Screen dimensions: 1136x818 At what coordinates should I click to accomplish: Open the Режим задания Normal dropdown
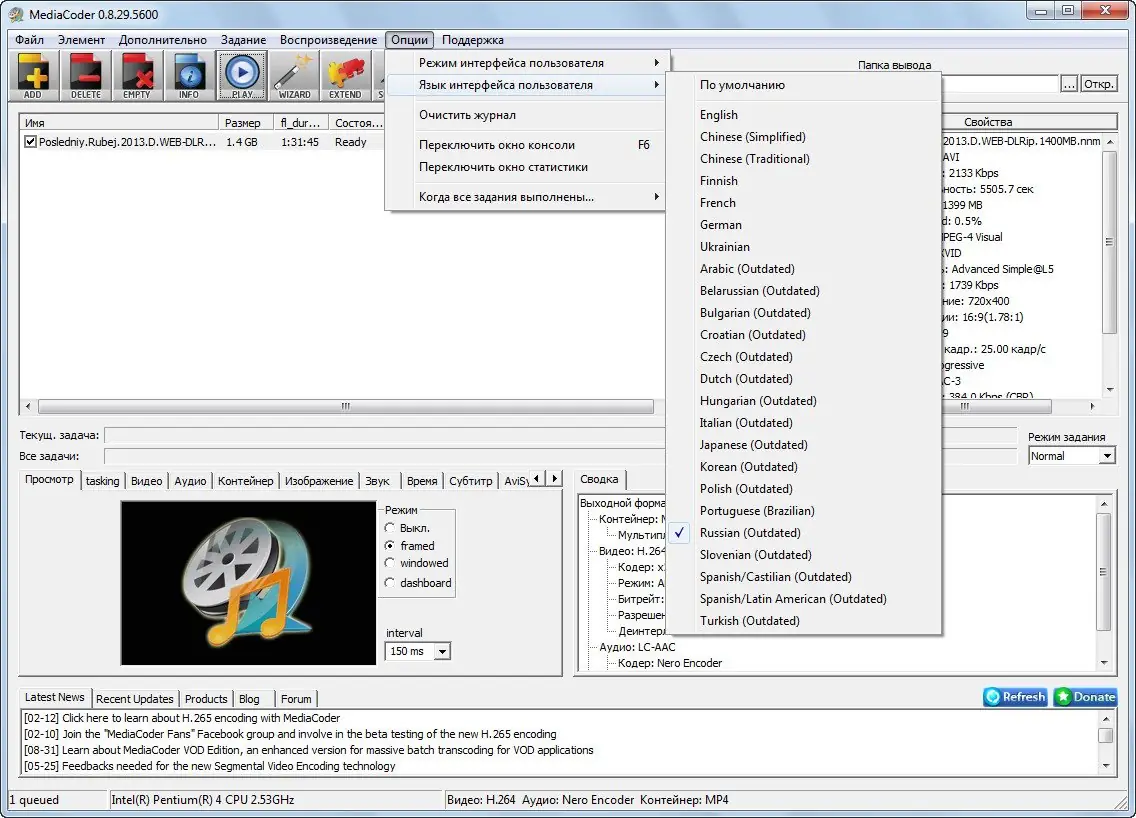point(1106,456)
